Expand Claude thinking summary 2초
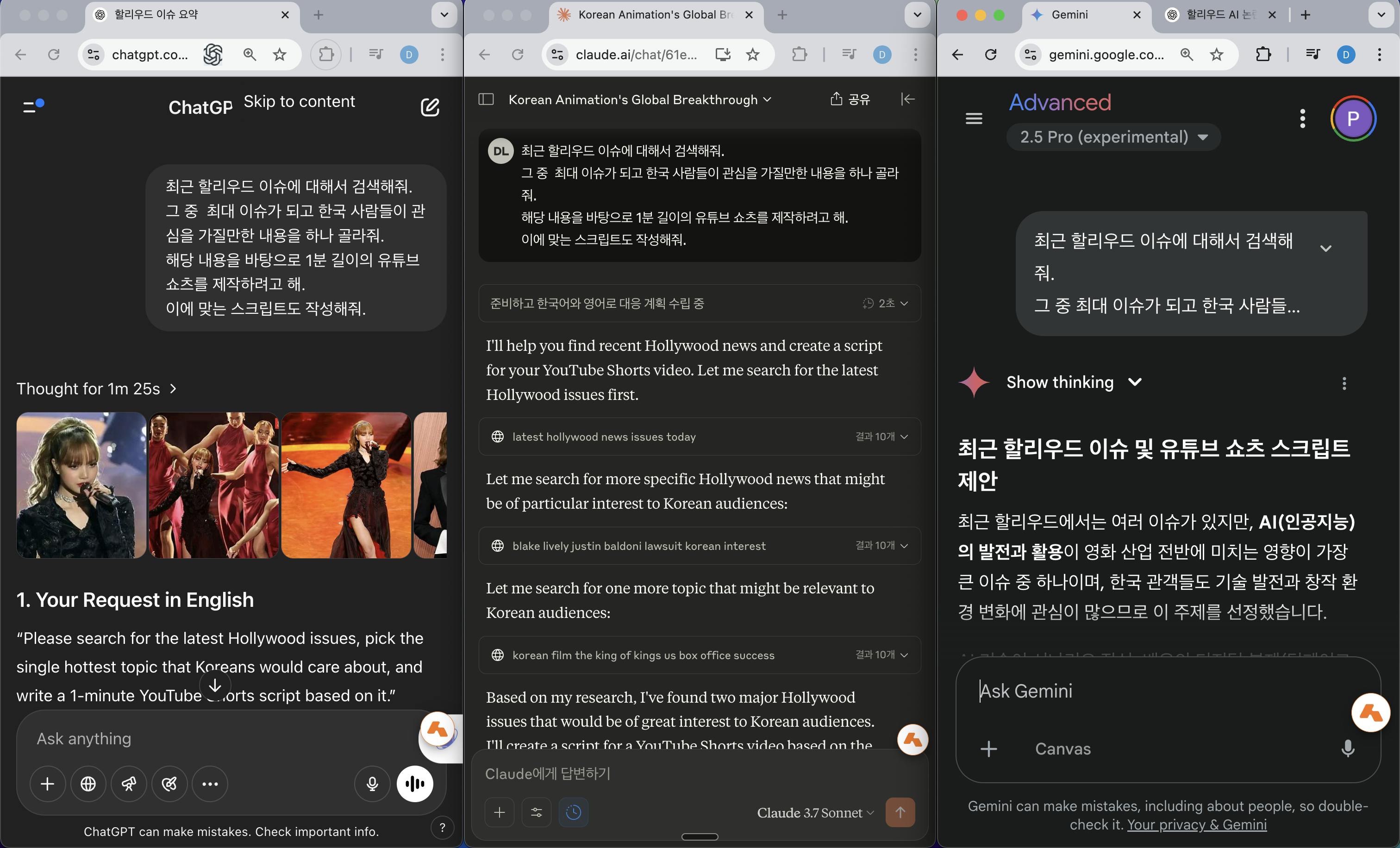The height and width of the screenshot is (848, 1400). [x=700, y=303]
